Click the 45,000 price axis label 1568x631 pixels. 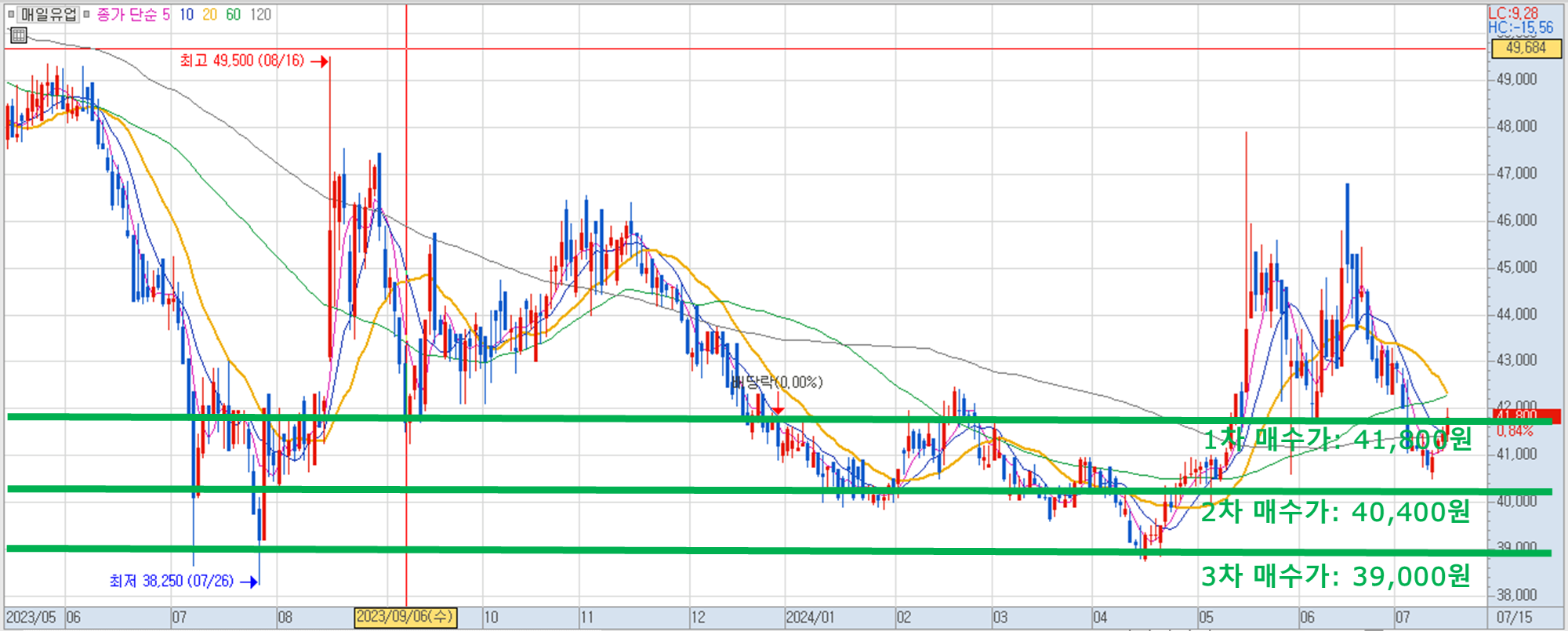[x=1516, y=267]
